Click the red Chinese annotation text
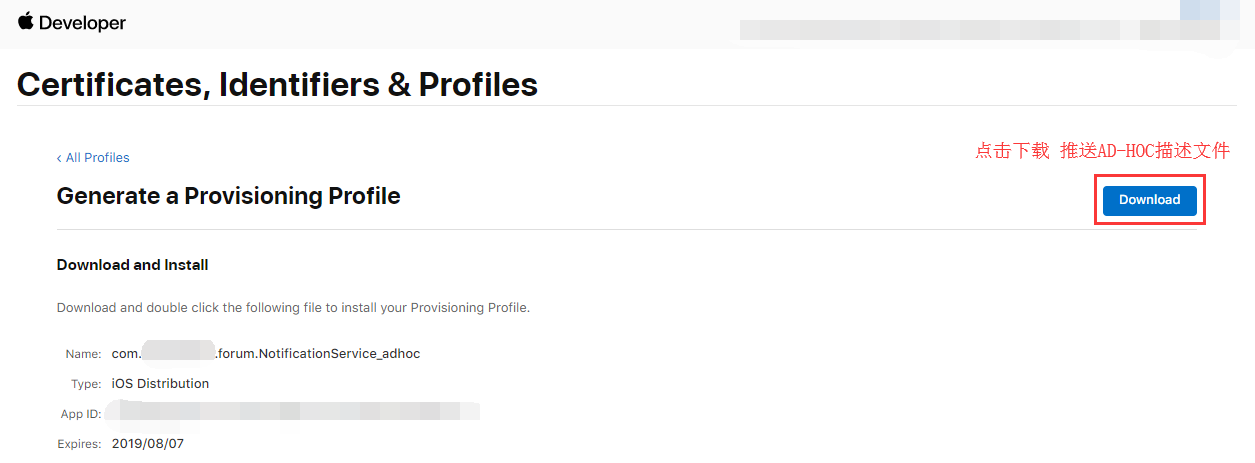 [x=1102, y=151]
